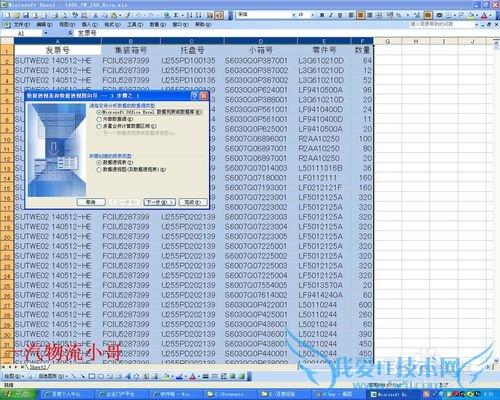
Task: Click the Borders icon
Action: pyautogui.click(x=449, y=15)
